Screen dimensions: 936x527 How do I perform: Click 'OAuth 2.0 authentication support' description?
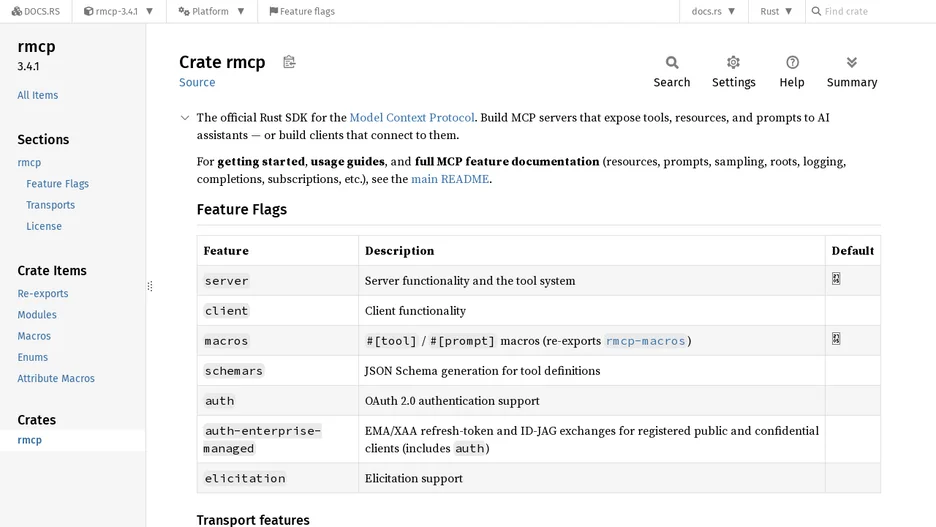[x=452, y=401]
